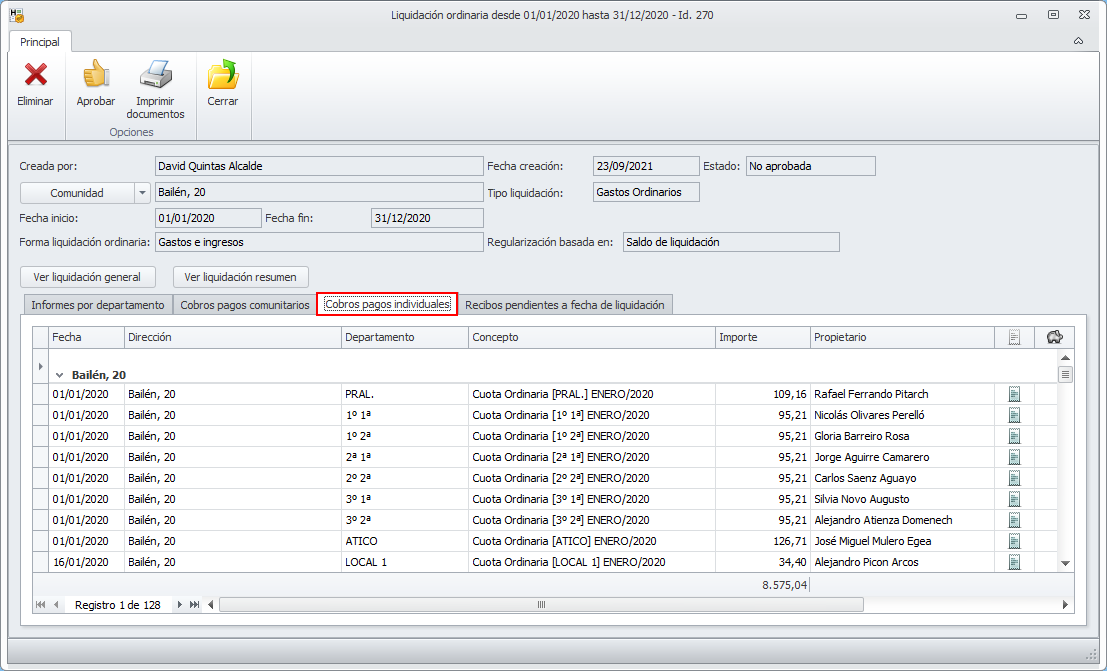Open document icon for Silvia Novo Augusto row
The image size is (1107, 671).
tap(1015, 499)
